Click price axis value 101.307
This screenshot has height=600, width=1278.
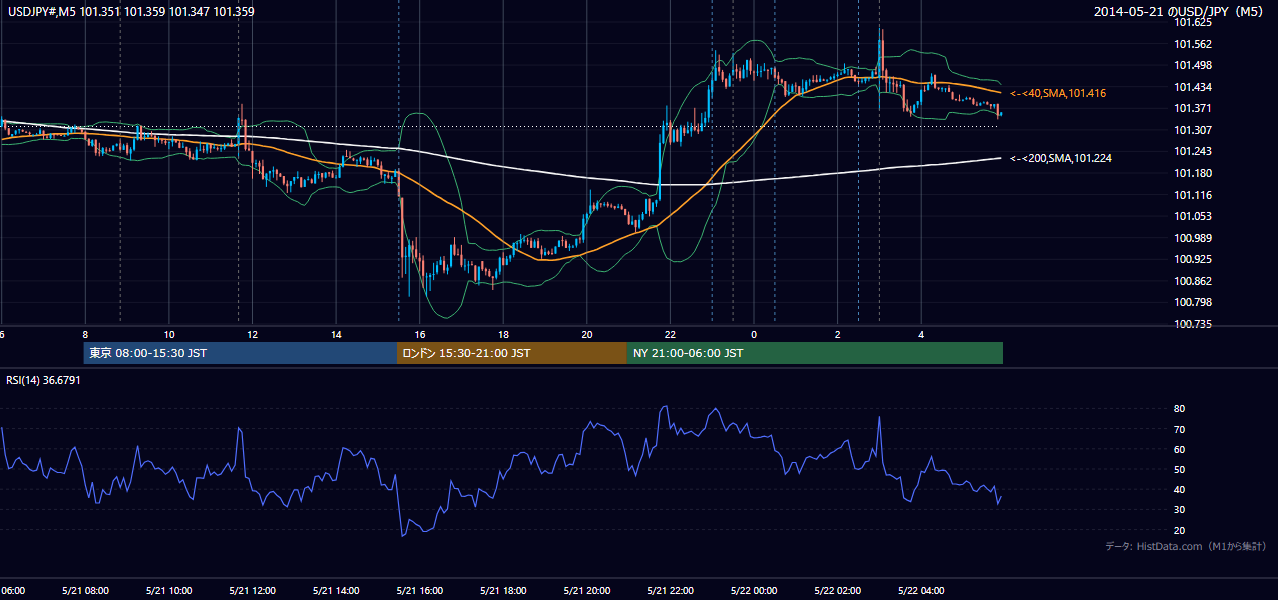(1193, 130)
